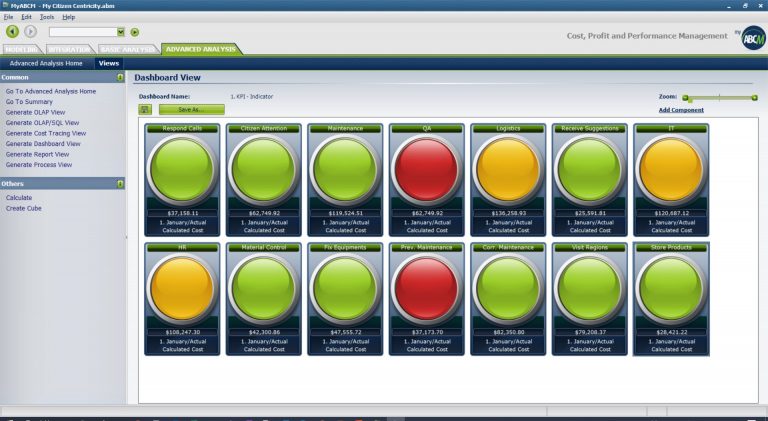Click the save icon beside Save As
This screenshot has width=768, height=421.
[145, 109]
